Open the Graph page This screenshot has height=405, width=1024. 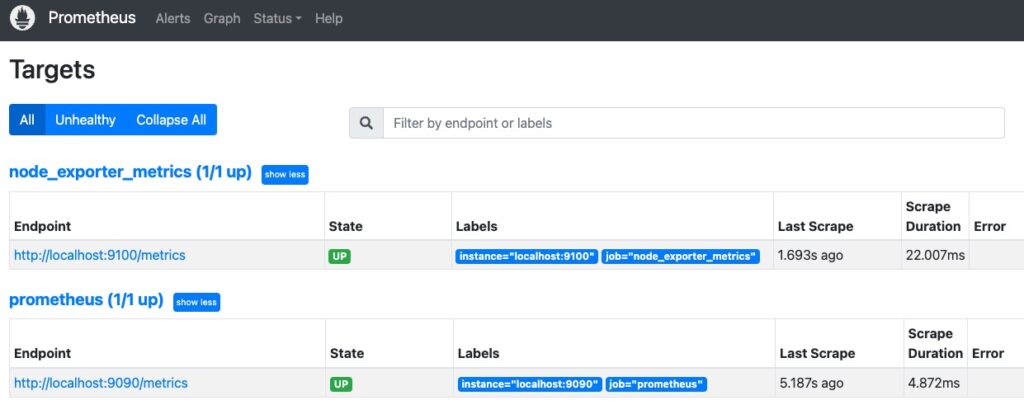pos(222,18)
